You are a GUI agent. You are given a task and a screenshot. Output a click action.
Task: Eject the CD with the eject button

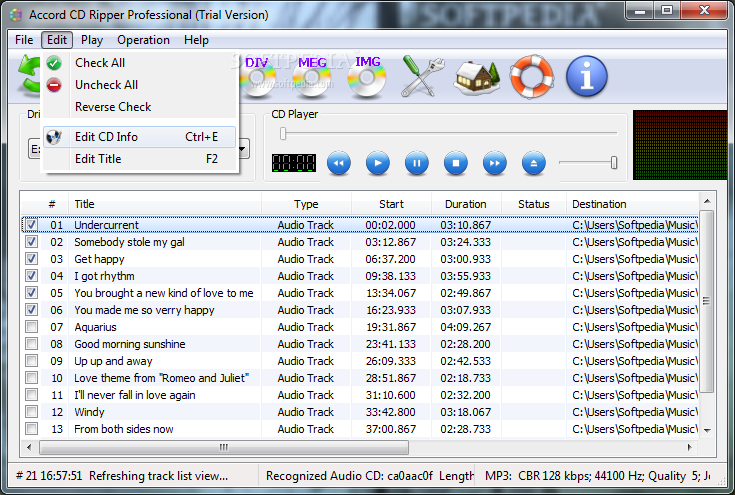tap(533, 163)
